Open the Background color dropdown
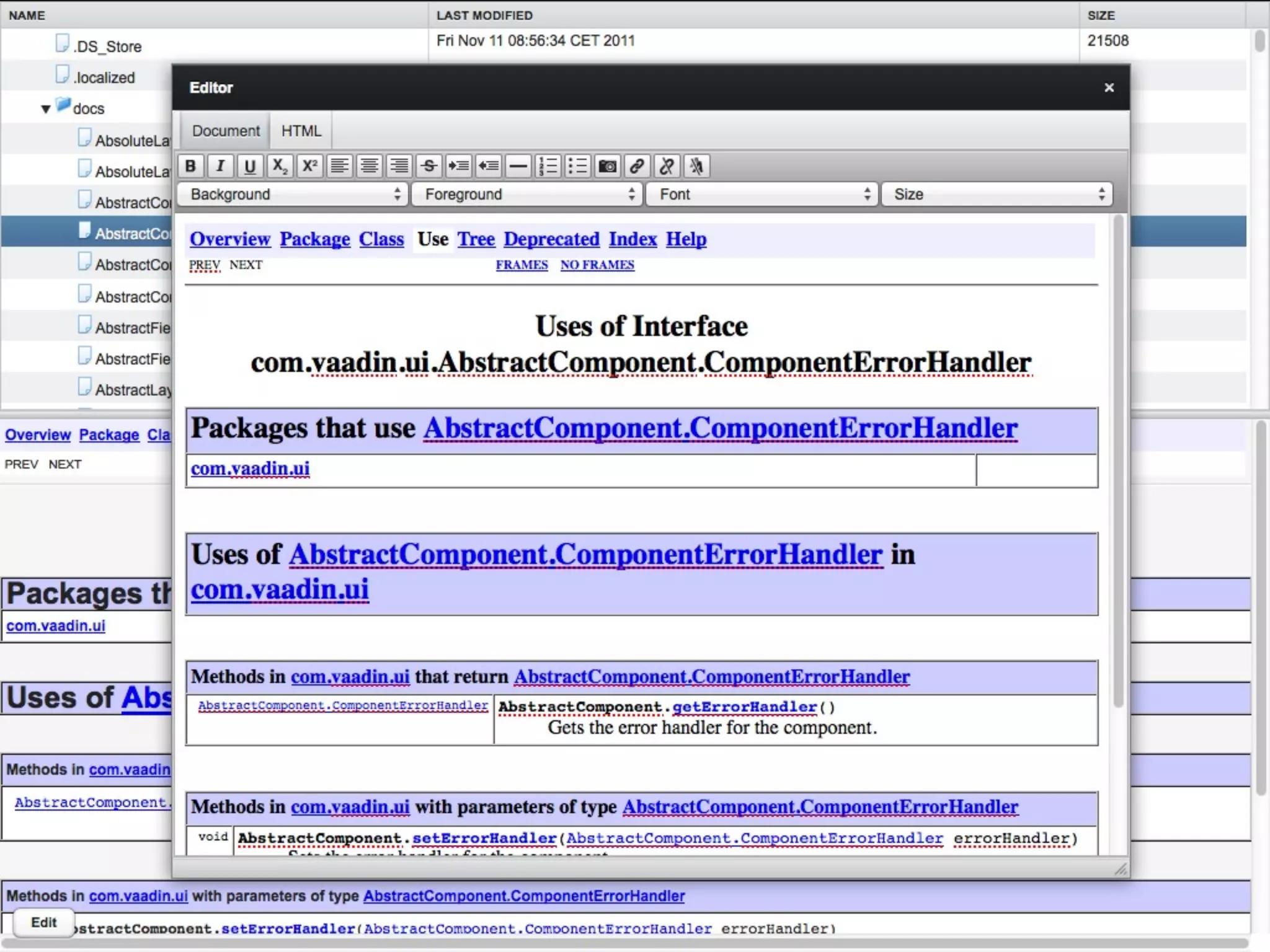 [293, 195]
